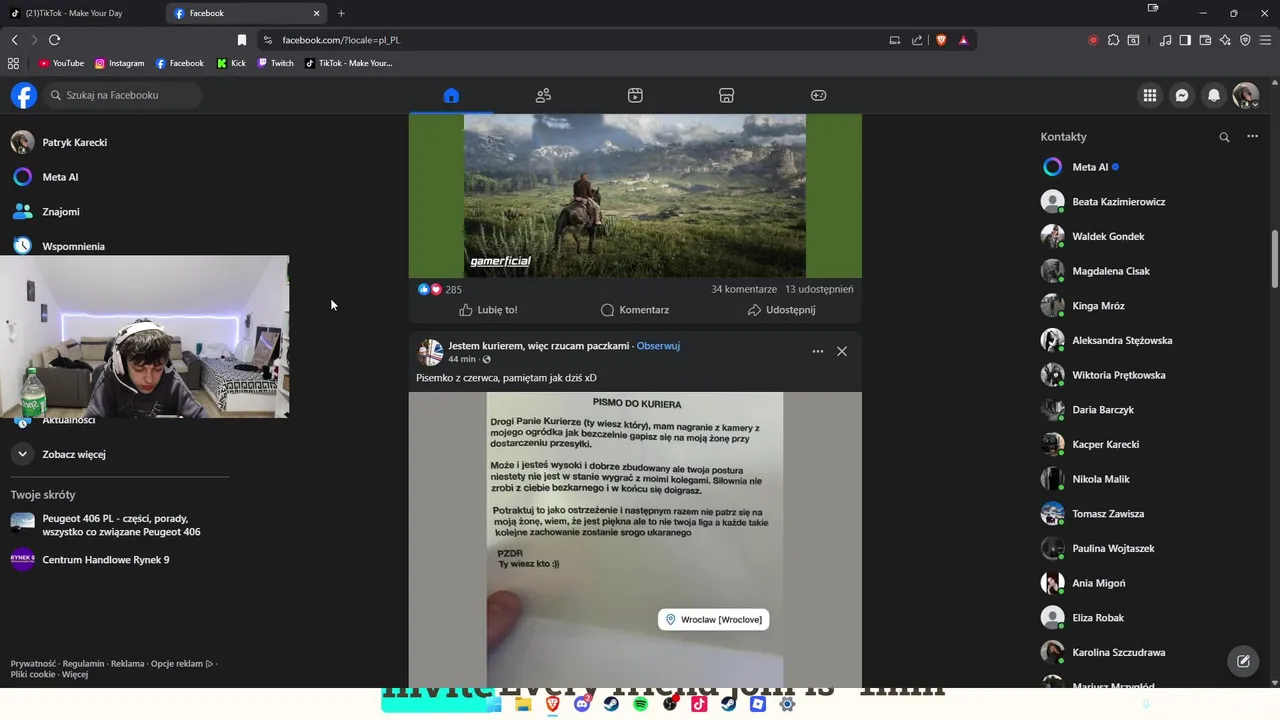Open Spotify from the taskbar

[x=640, y=704]
